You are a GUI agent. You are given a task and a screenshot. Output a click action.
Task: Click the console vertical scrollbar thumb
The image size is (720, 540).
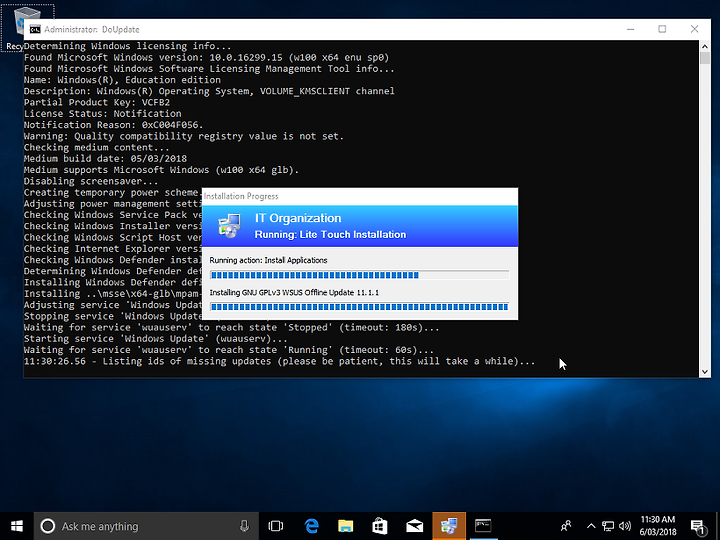[x=705, y=58]
